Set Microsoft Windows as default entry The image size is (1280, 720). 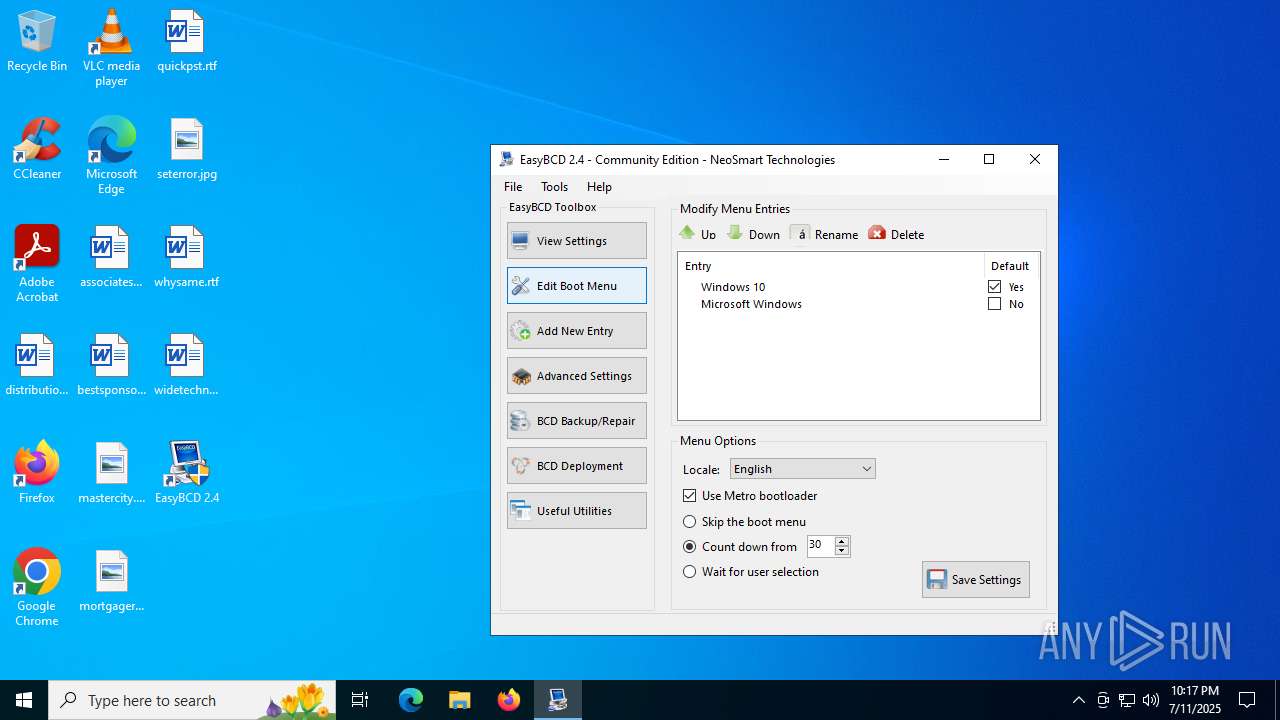point(994,304)
